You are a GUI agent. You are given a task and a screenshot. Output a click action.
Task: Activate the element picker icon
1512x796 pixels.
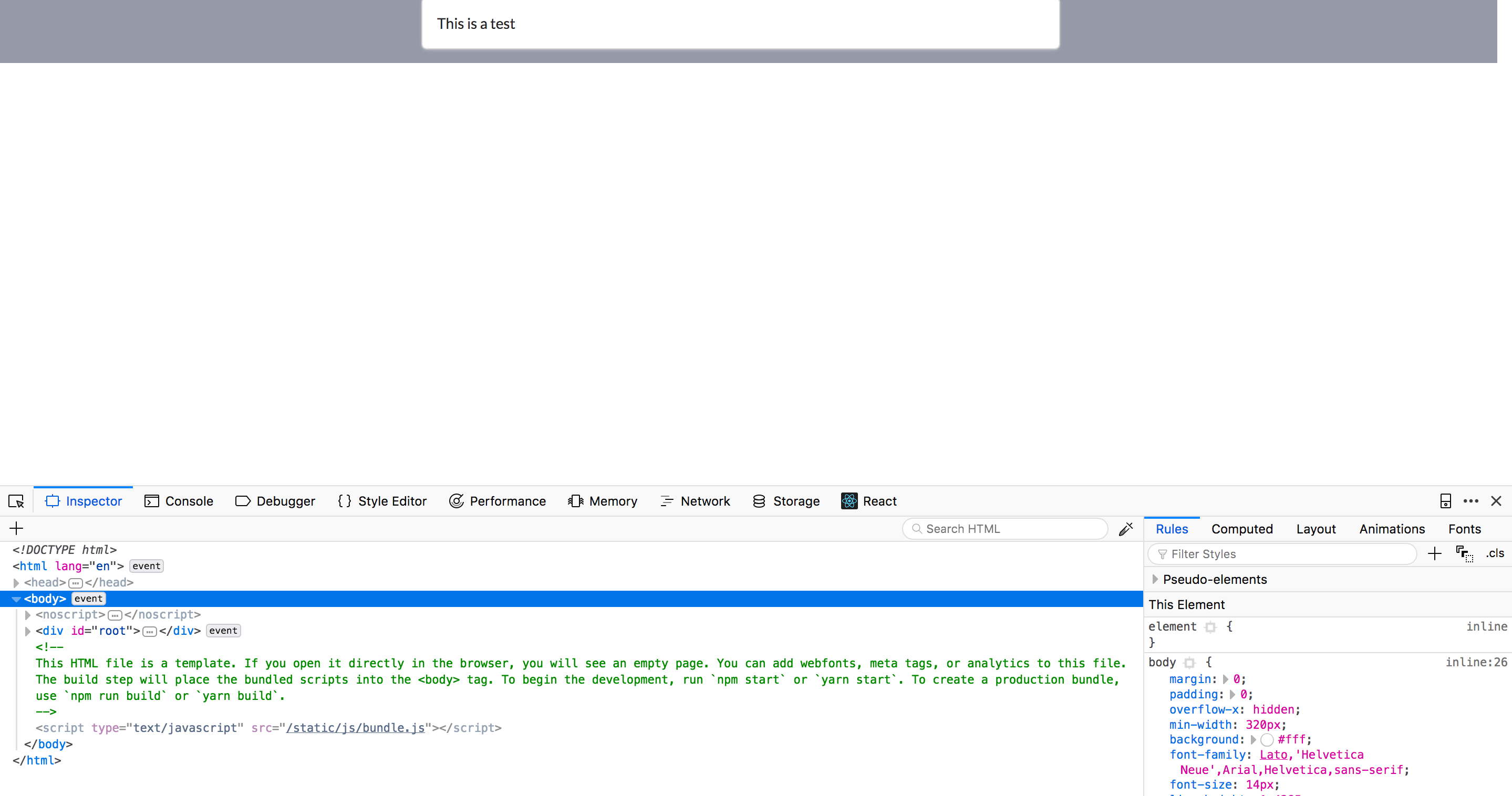tap(16, 501)
